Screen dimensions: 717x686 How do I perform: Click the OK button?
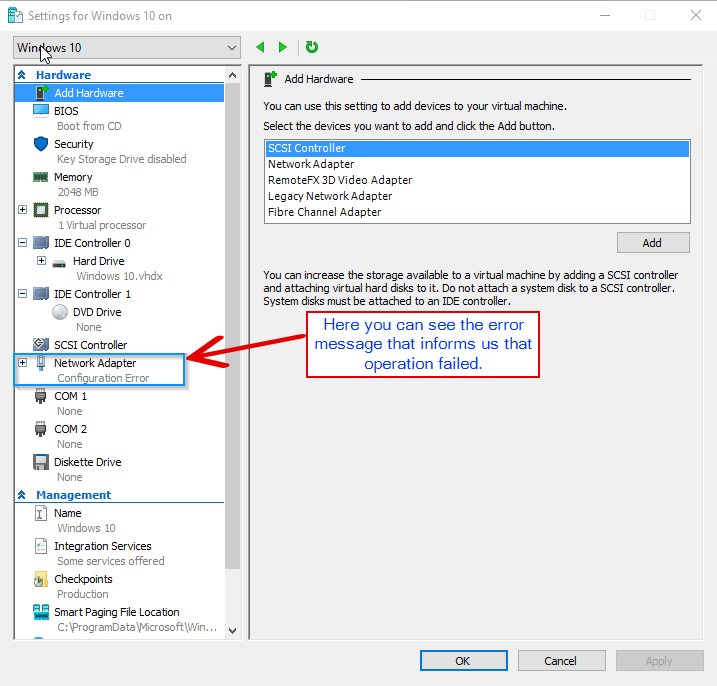click(464, 661)
